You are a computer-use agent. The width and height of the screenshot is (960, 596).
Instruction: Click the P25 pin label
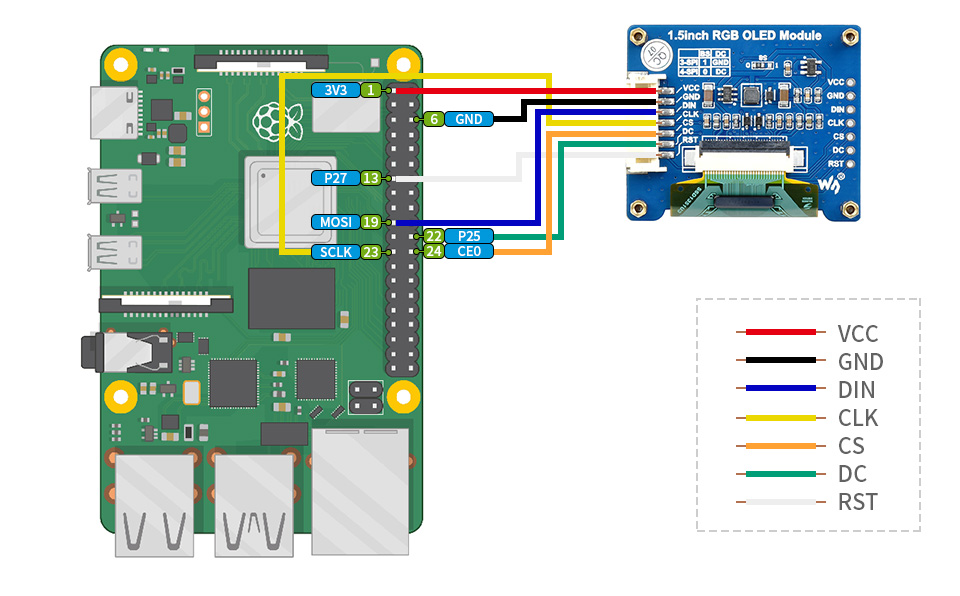click(469, 236)
